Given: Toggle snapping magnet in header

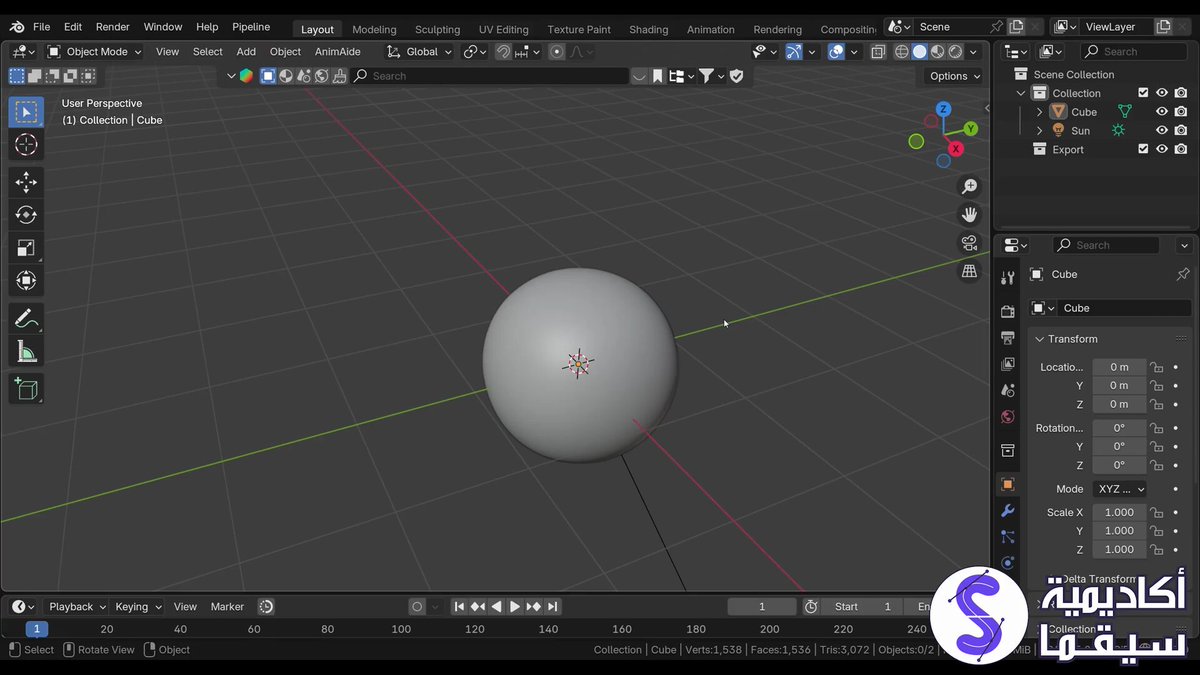Looking at the screenshot, I should 504,51.
